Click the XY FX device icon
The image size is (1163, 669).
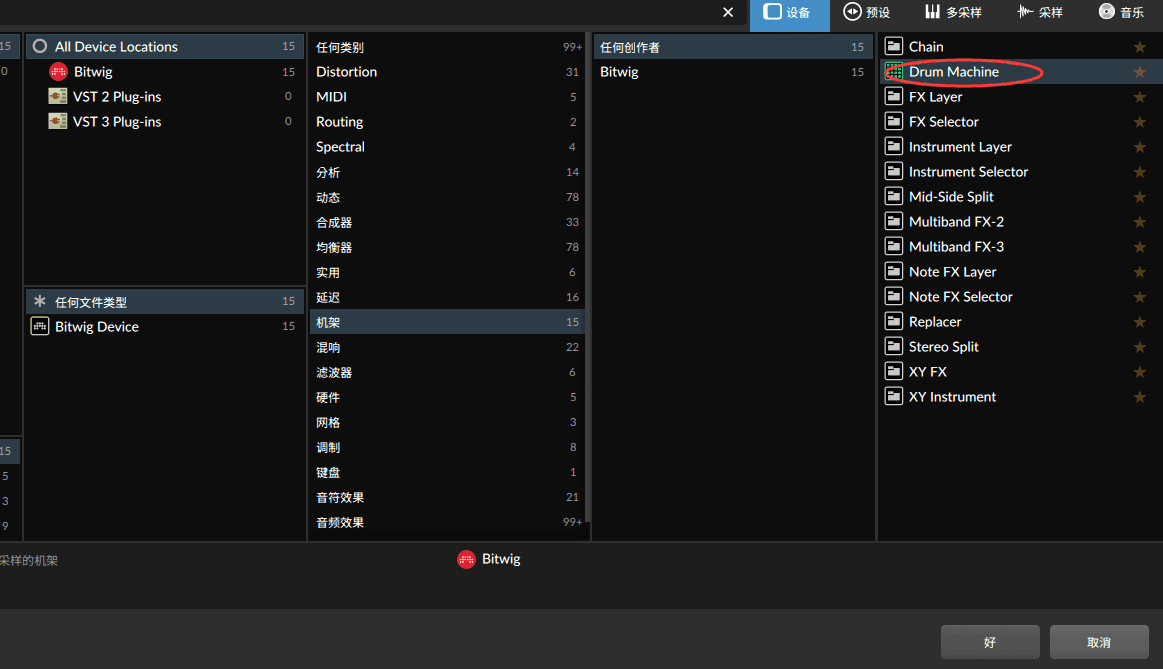coord(894,371)
